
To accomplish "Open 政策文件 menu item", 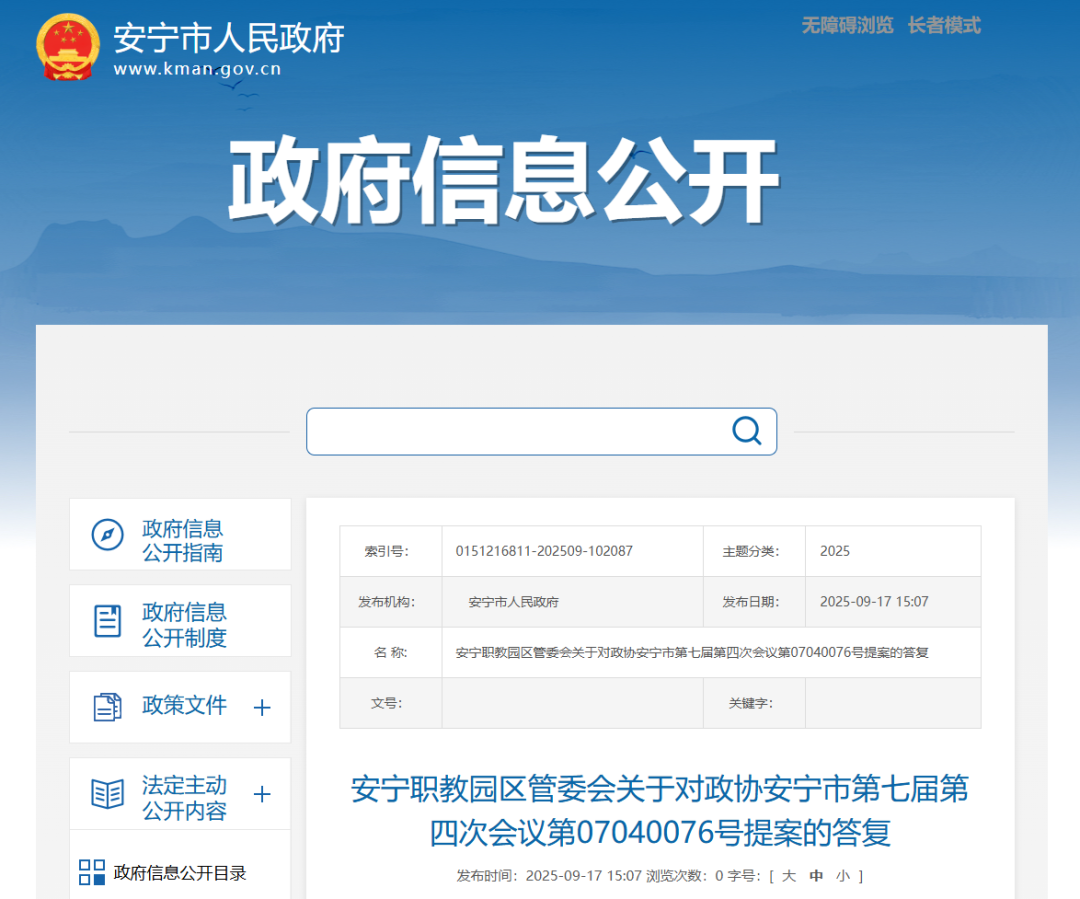I will (180, 707).
